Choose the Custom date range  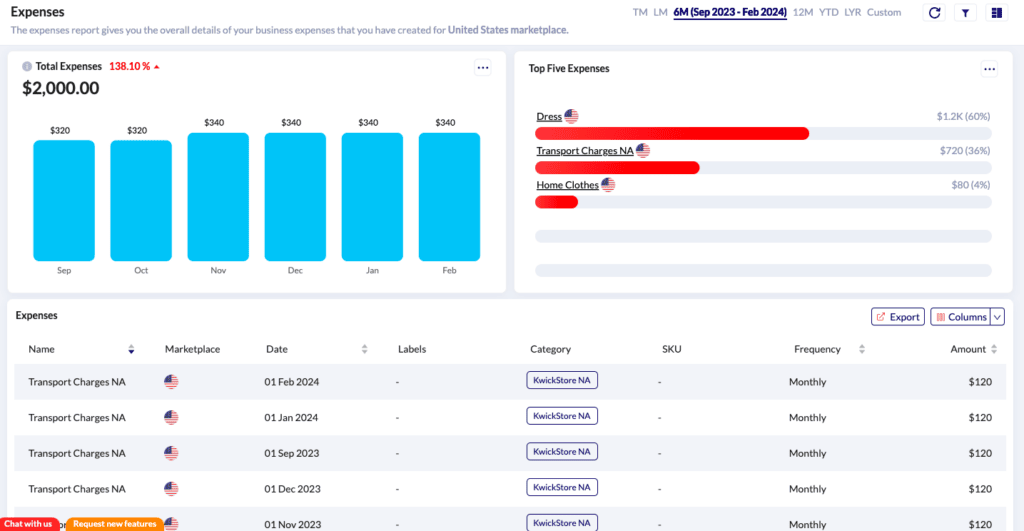coord(884,12)
